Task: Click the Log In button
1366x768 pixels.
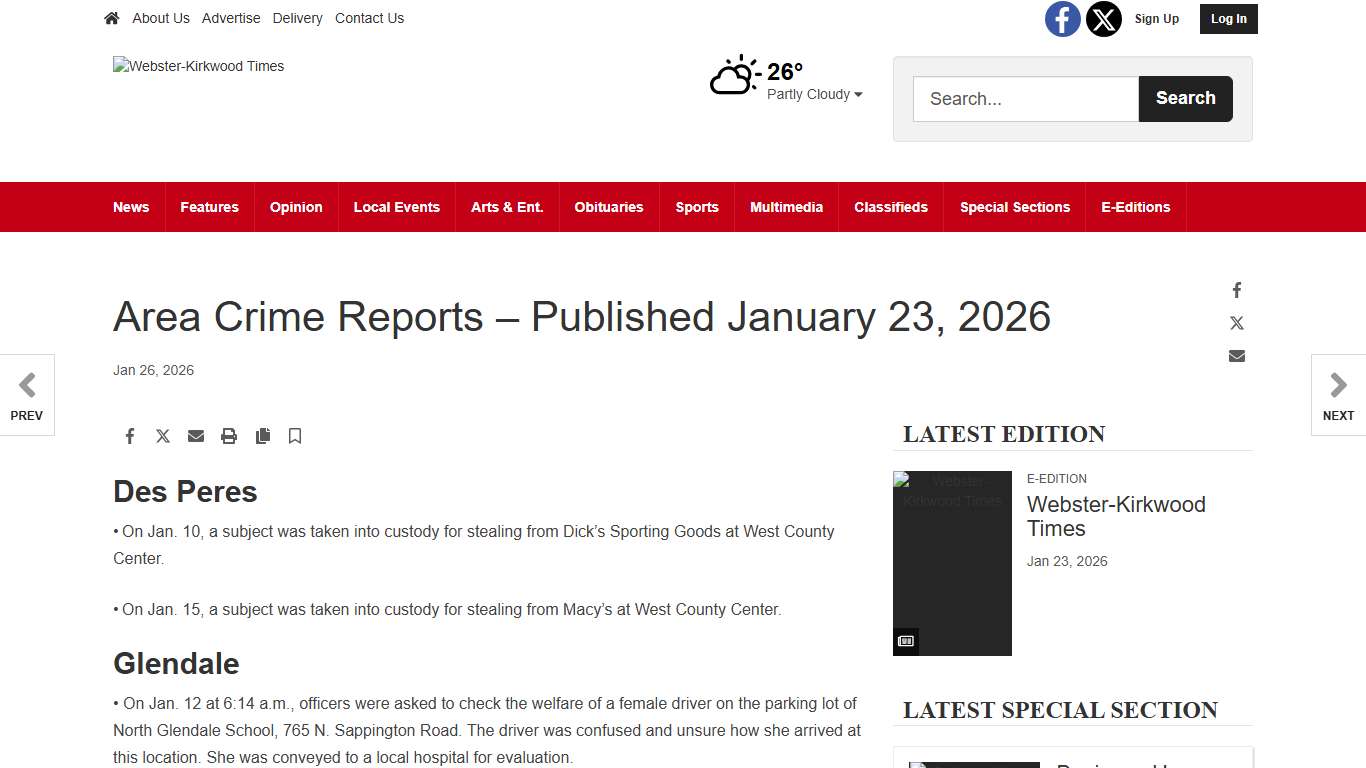Action: (1228, 18)
